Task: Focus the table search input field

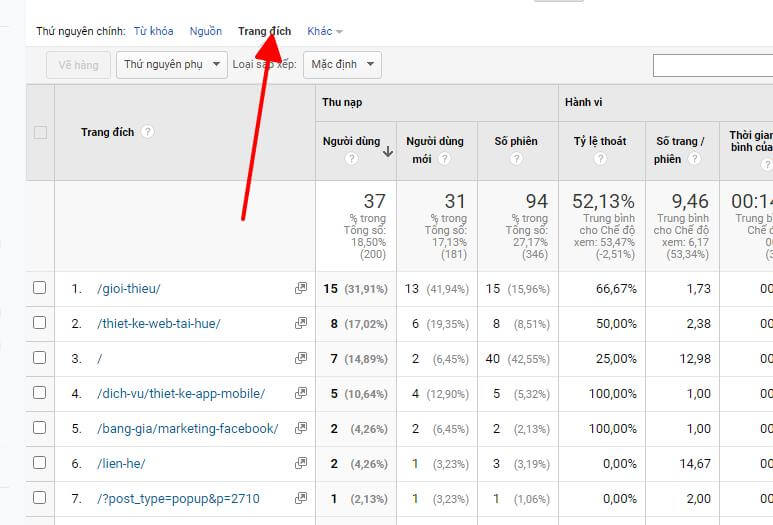Action: tap(713, 66)
